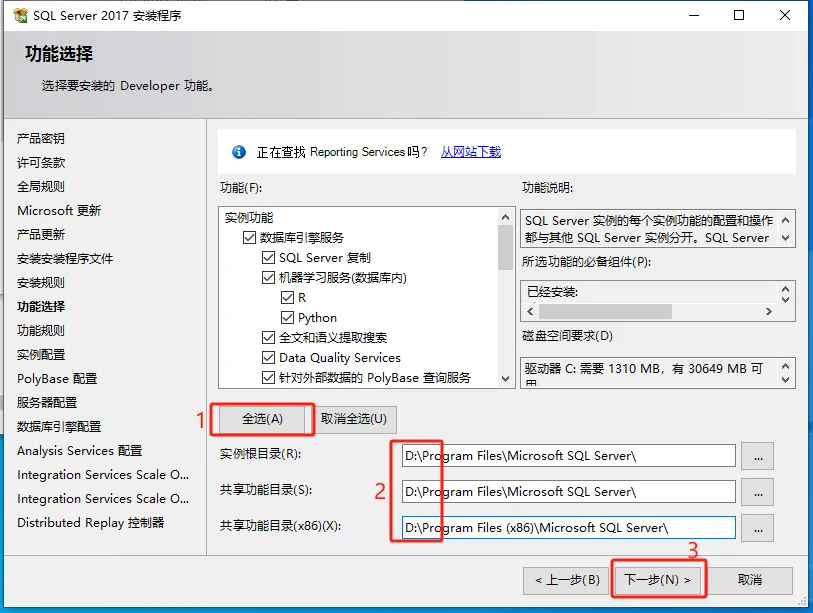This screenshot has width=813, height=613.
Task: Click the 取消全选(U) button
Action: coord(354,419)
